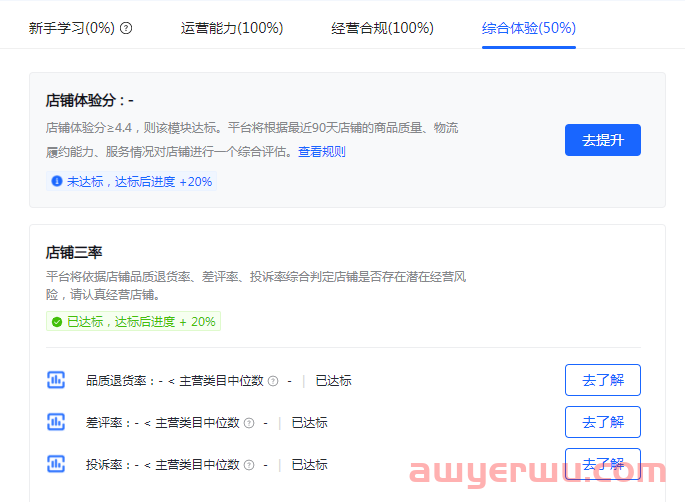Click 去了解 for 投诉率
This screenshot has height=502, width=685.
point(603,464)
